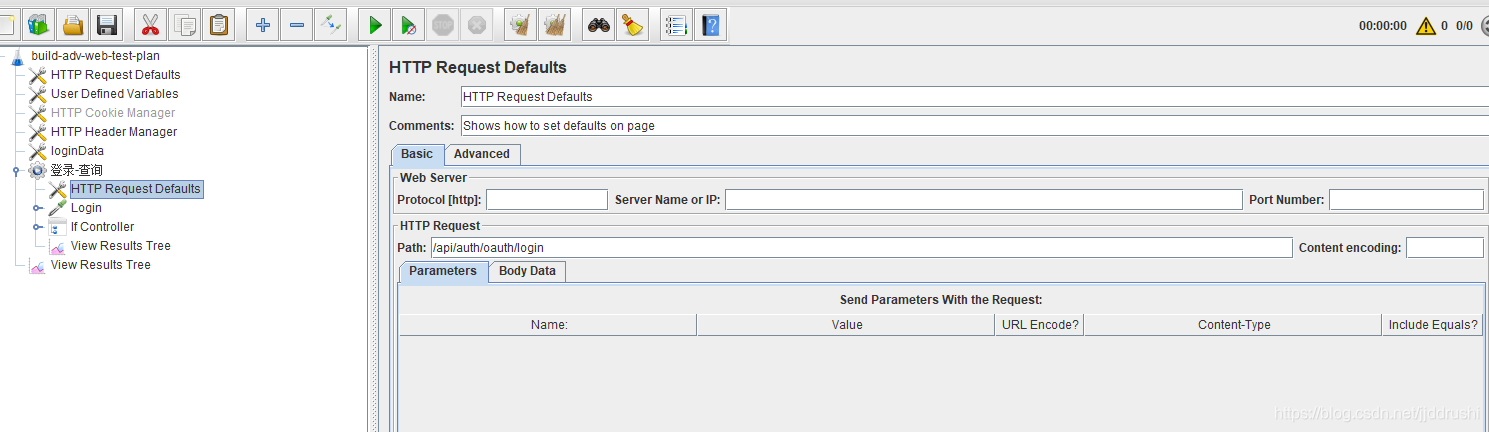Image resolution: width=1489 pixels, height=432 pixels.
Task: Click the Clear All double broom icon
Action: coord(555,25)
